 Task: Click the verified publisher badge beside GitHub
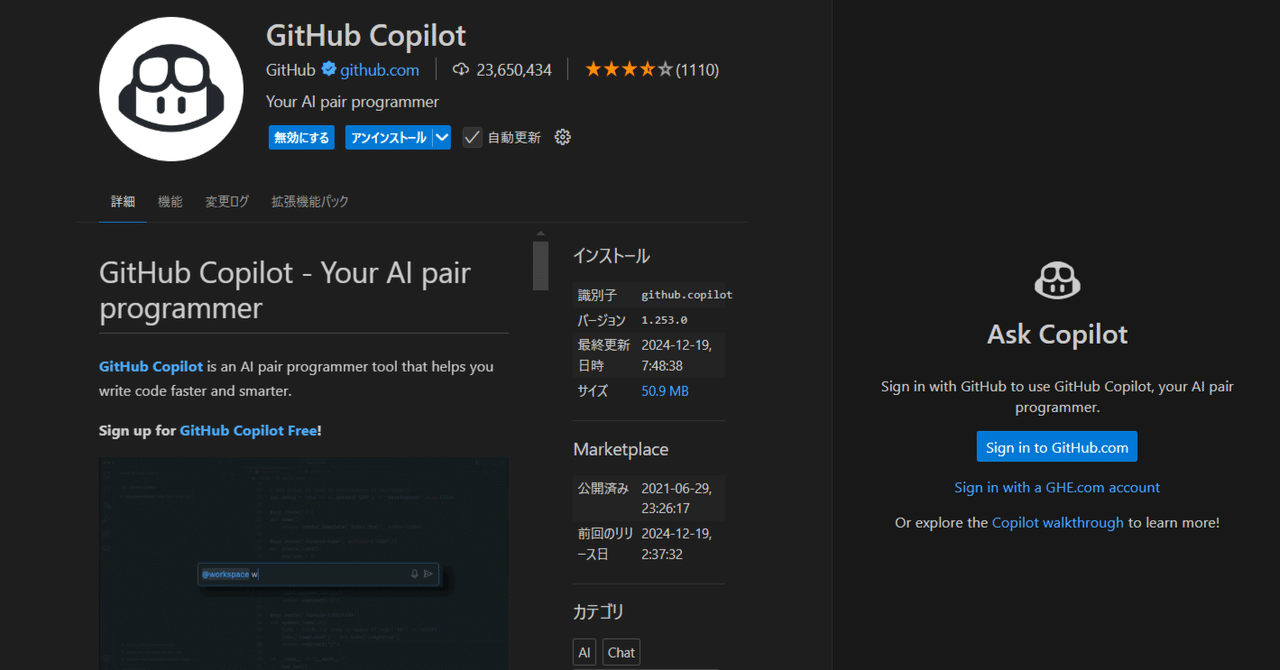point(330,69)
